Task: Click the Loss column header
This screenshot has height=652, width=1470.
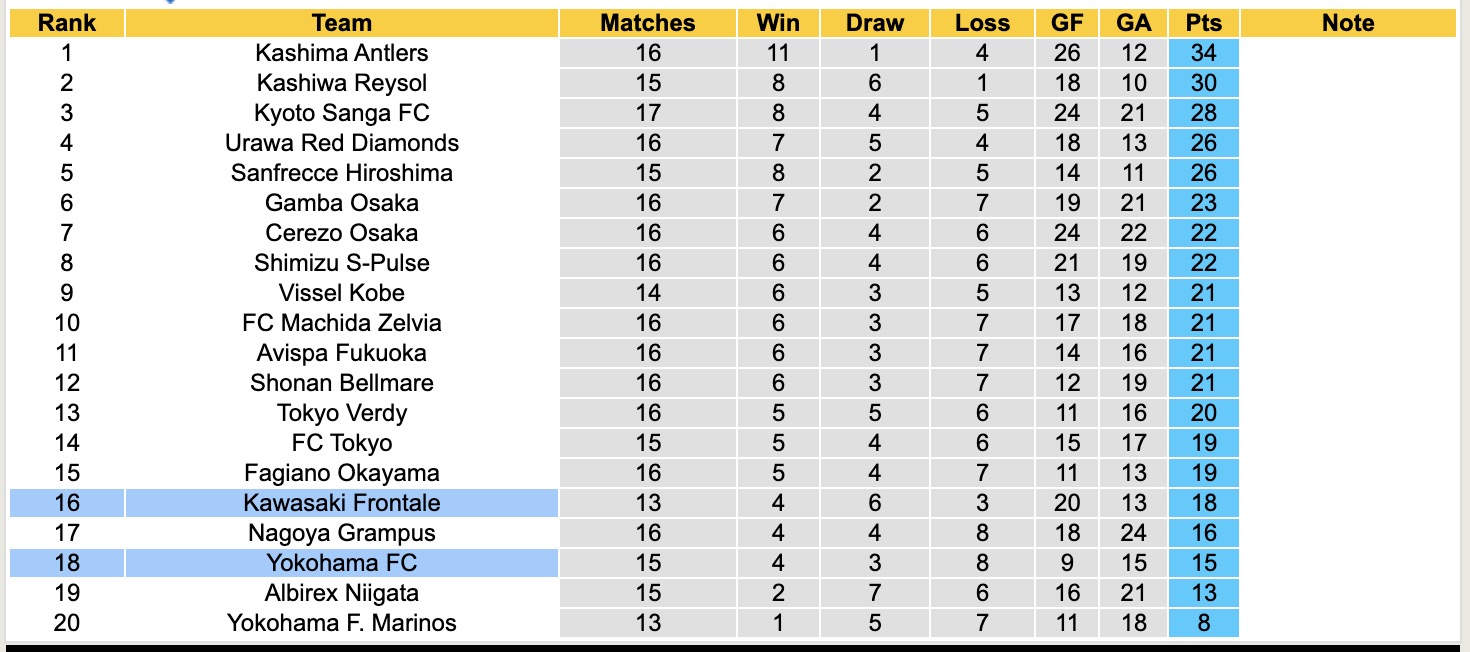Action: coord(982,23)
